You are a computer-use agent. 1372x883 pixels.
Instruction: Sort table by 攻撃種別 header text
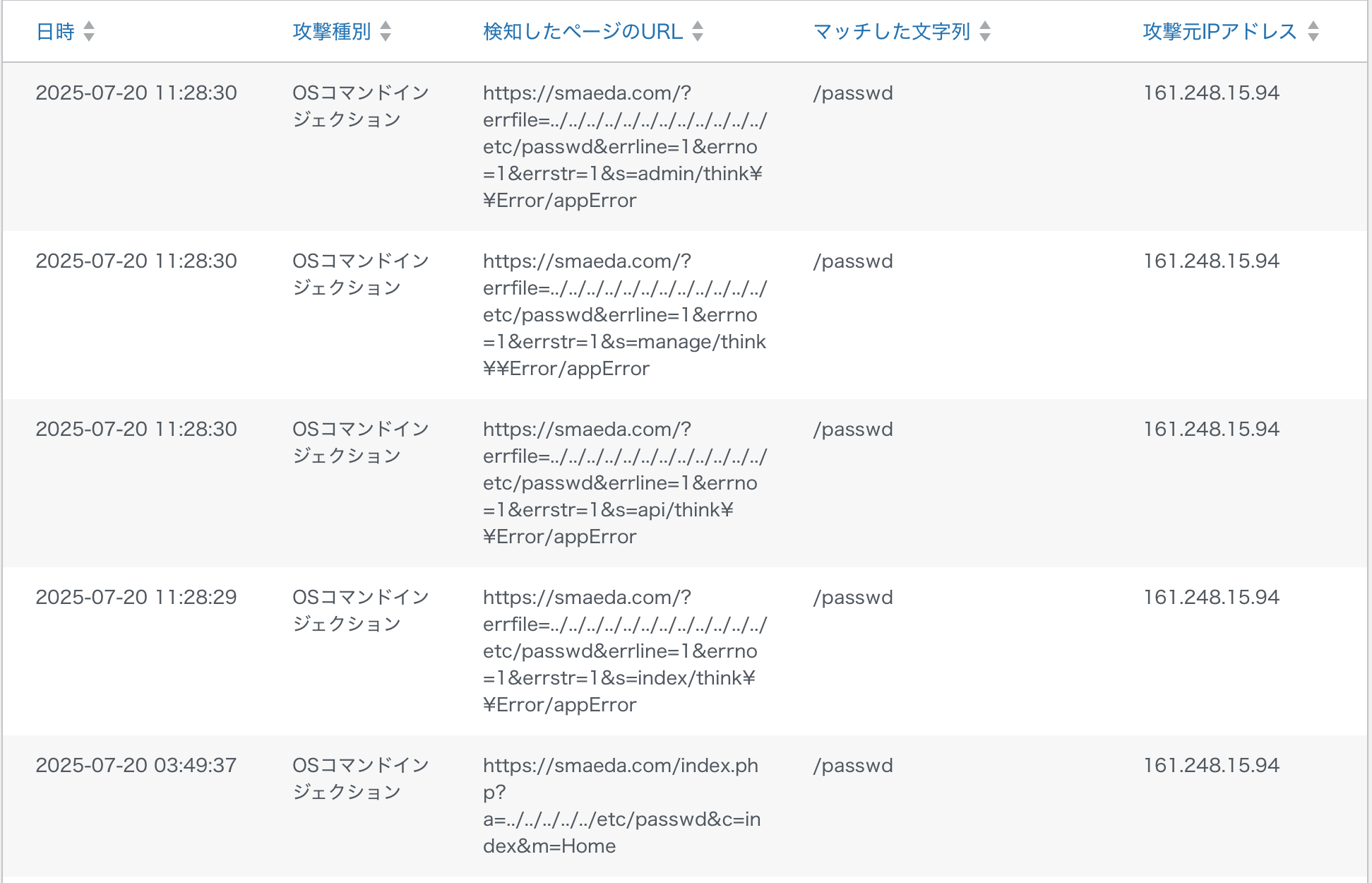tap(332, 32)
